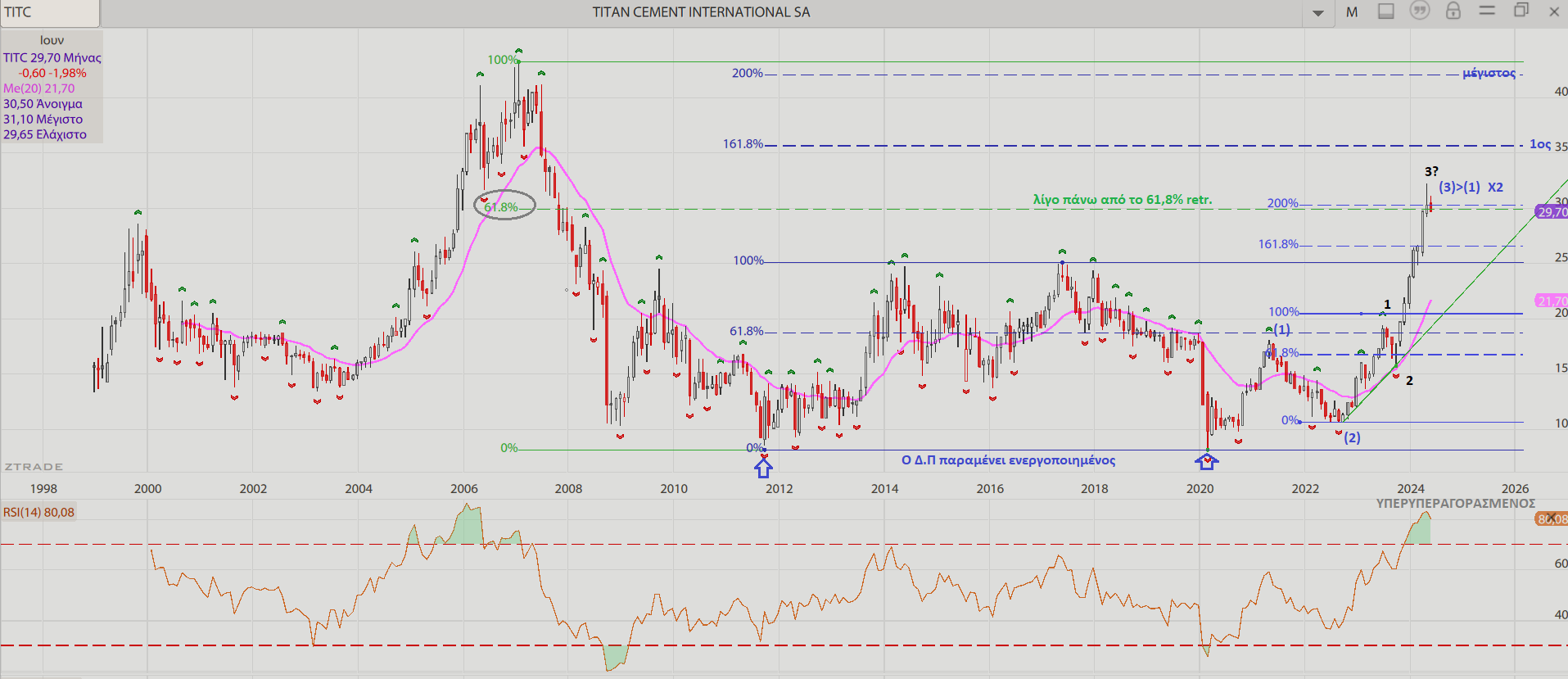
Task: Toggle the padlock lock icon
Action: (x=1453, y=11)
